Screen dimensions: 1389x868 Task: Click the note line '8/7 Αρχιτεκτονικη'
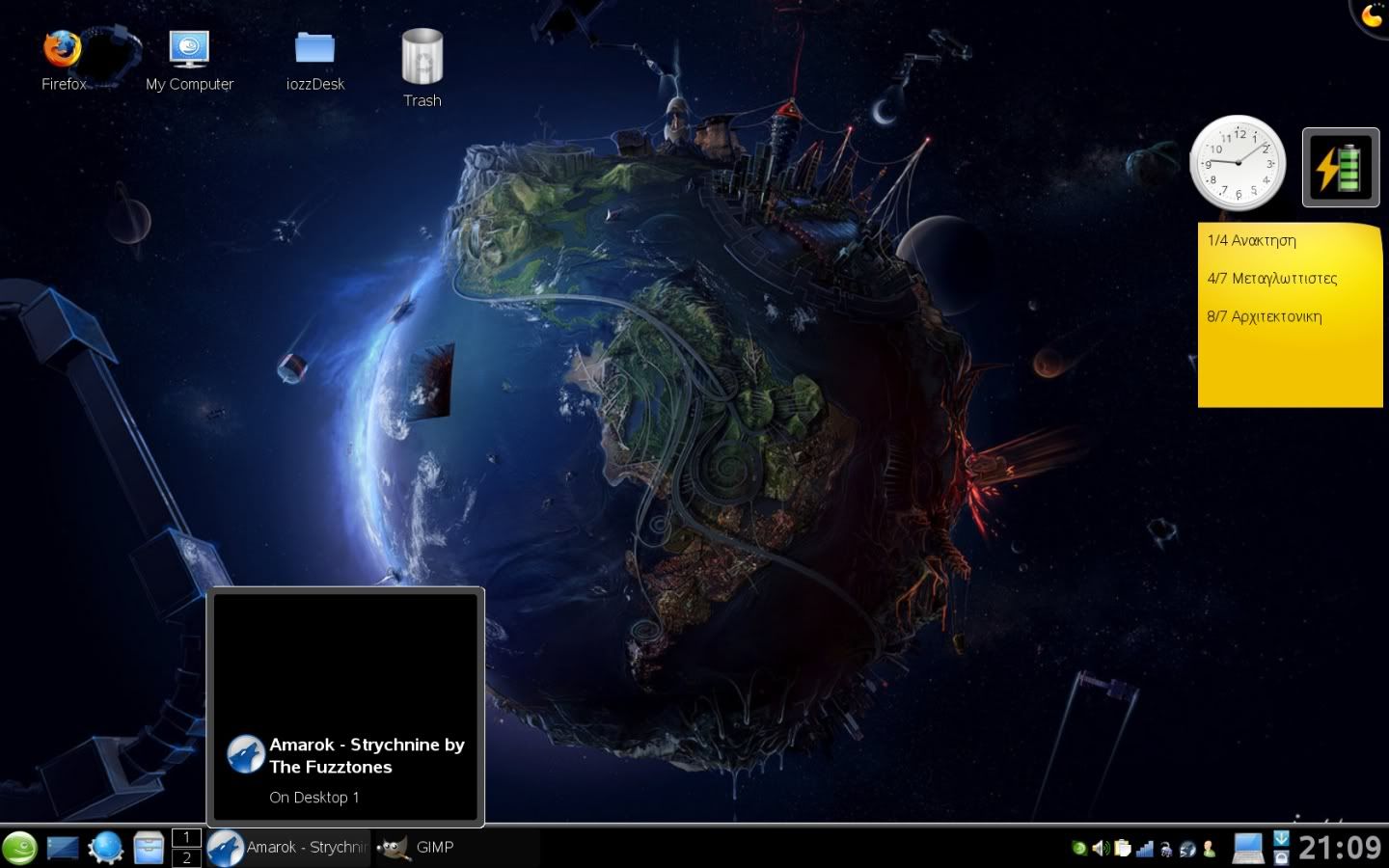pyautogui.click(x=1265, y=316)
